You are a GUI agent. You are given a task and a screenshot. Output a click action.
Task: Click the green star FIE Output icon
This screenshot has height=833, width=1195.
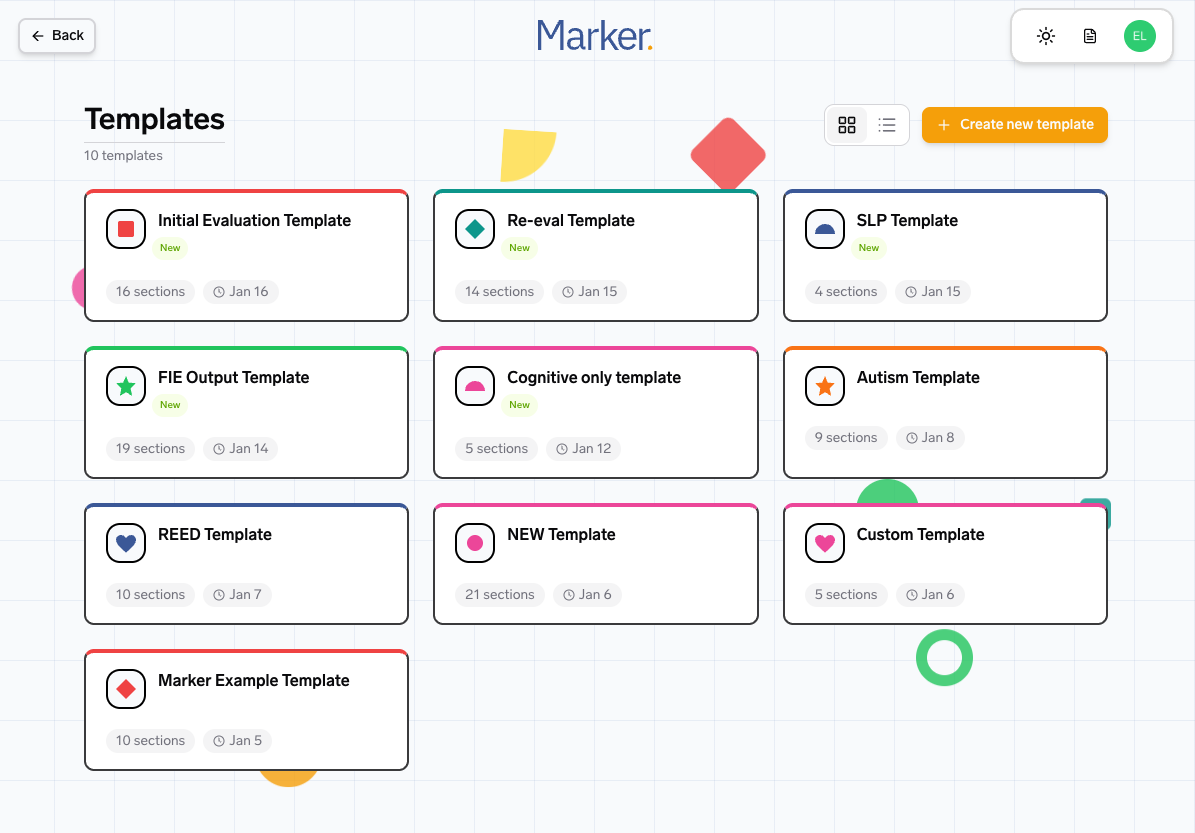tap(126, 387)
